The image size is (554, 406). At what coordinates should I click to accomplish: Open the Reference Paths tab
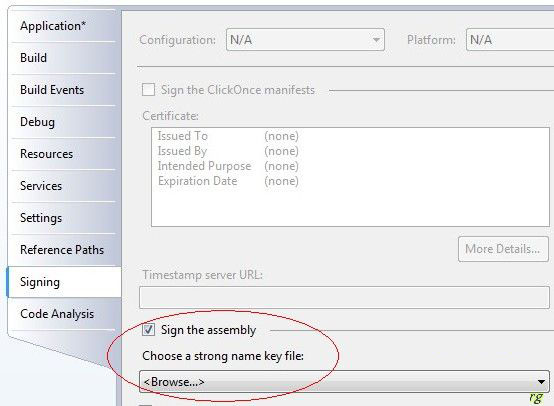(63, 250)
